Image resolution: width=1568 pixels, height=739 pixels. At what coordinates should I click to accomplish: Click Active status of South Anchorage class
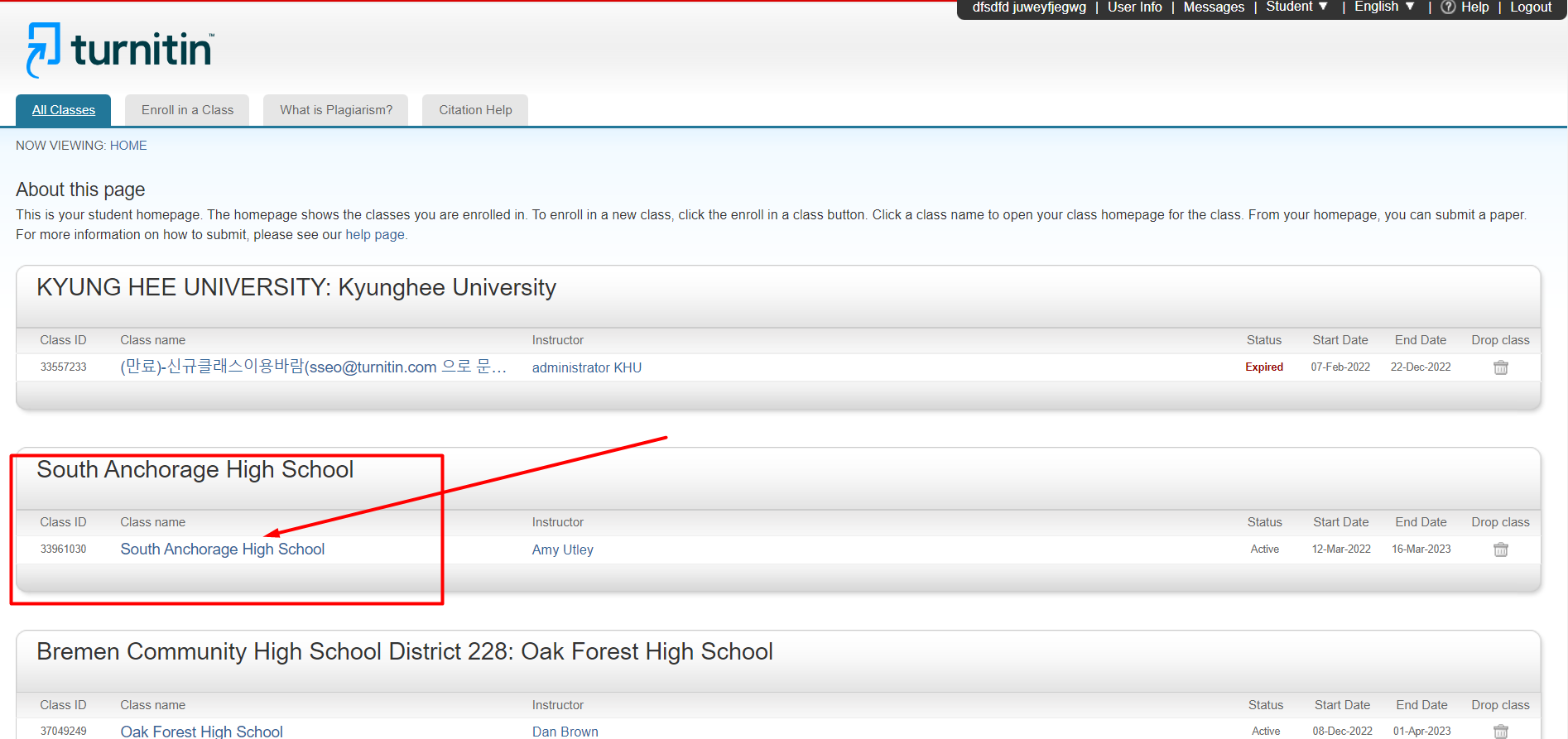click(x=1265, y=549)
